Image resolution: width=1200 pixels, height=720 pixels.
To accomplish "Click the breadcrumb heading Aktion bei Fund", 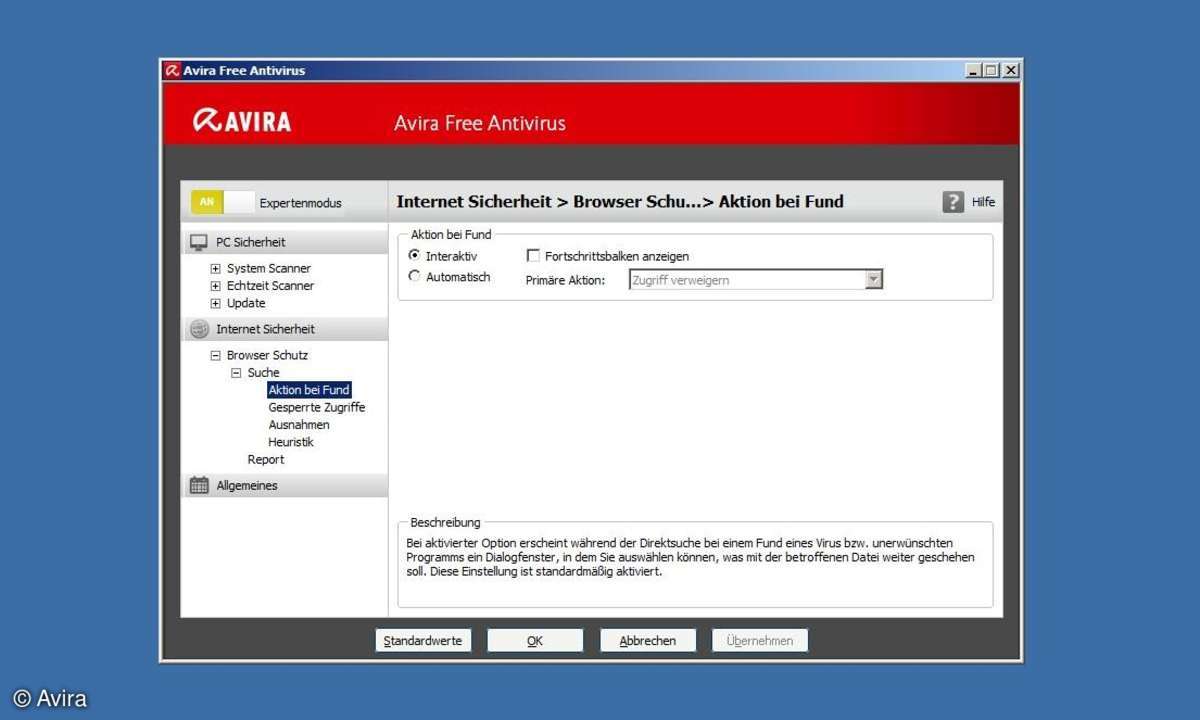I will [781, 201].
